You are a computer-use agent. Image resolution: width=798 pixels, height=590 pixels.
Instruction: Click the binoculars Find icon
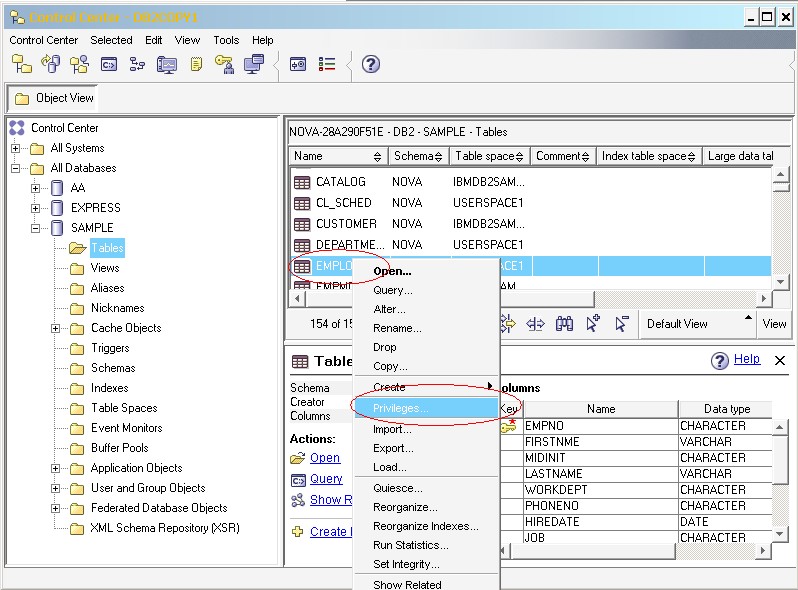[564, 324]
